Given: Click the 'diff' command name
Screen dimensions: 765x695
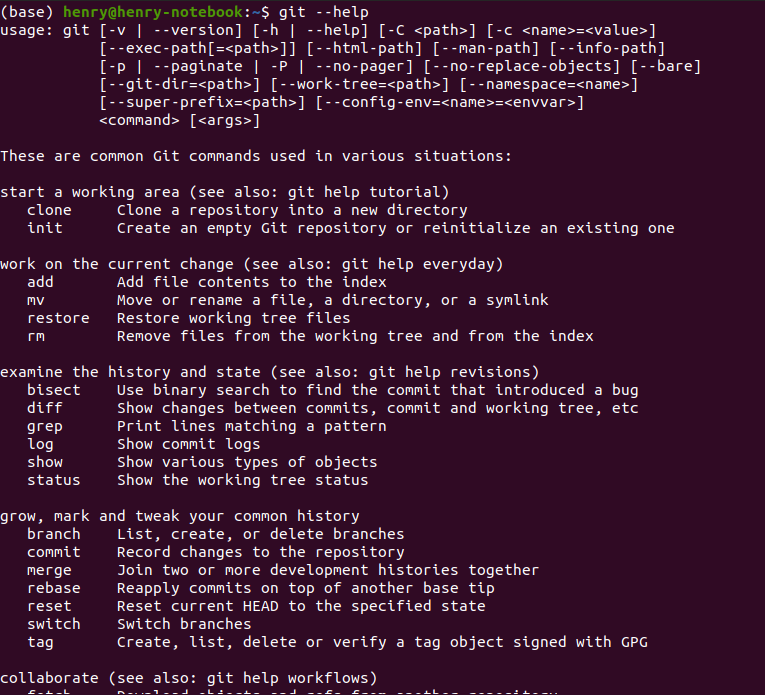Looking at the screenshot, I should point(45,408).
